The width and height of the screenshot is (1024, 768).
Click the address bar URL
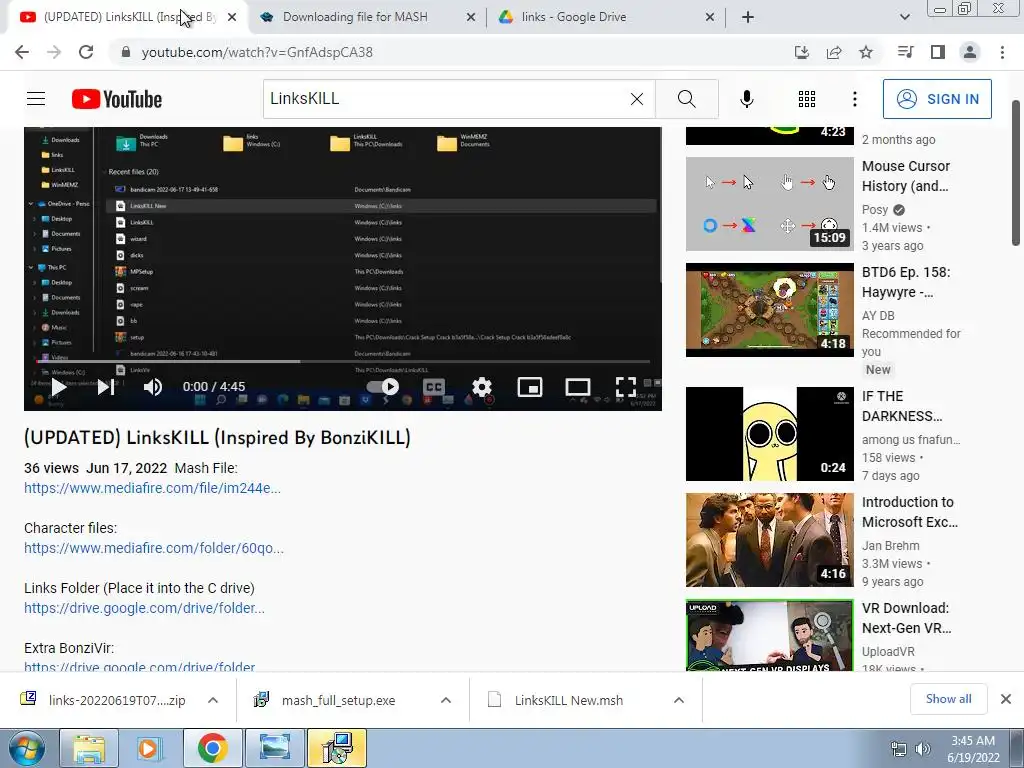[257, 52]
